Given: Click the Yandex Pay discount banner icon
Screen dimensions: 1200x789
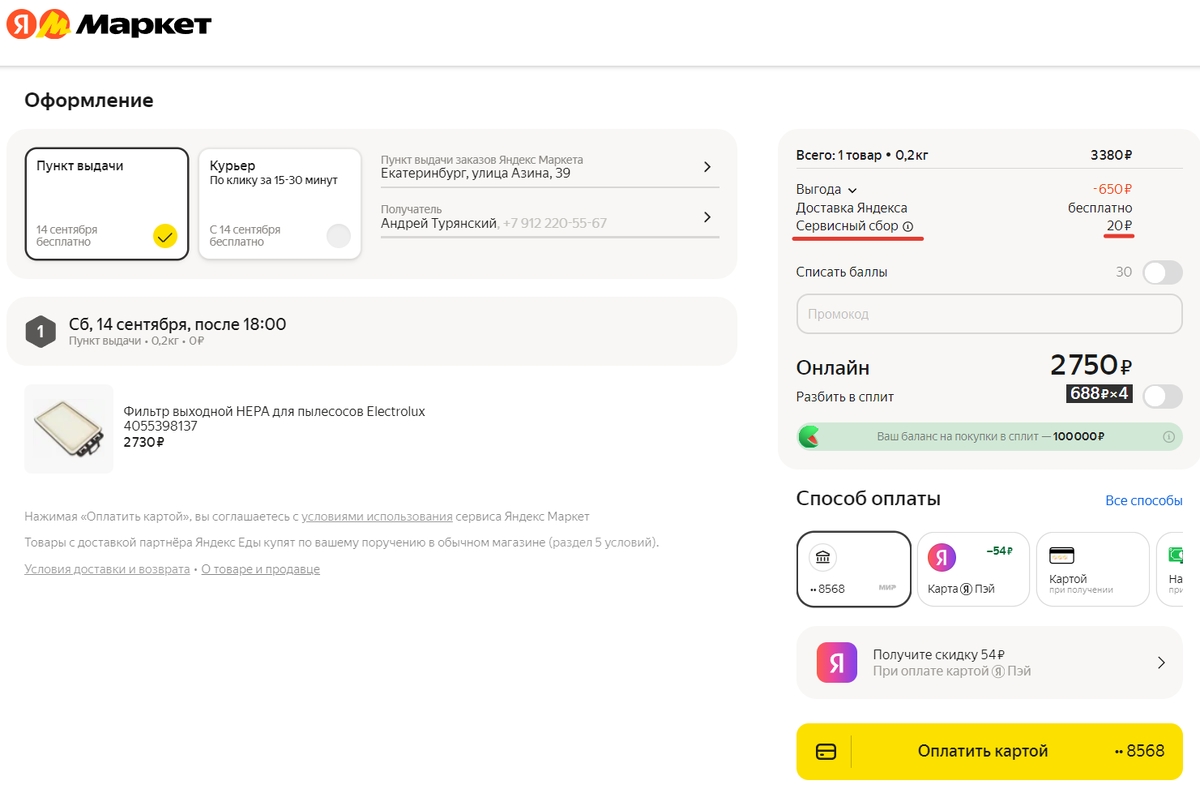Looking at the screenshot, I should [837, 662].
